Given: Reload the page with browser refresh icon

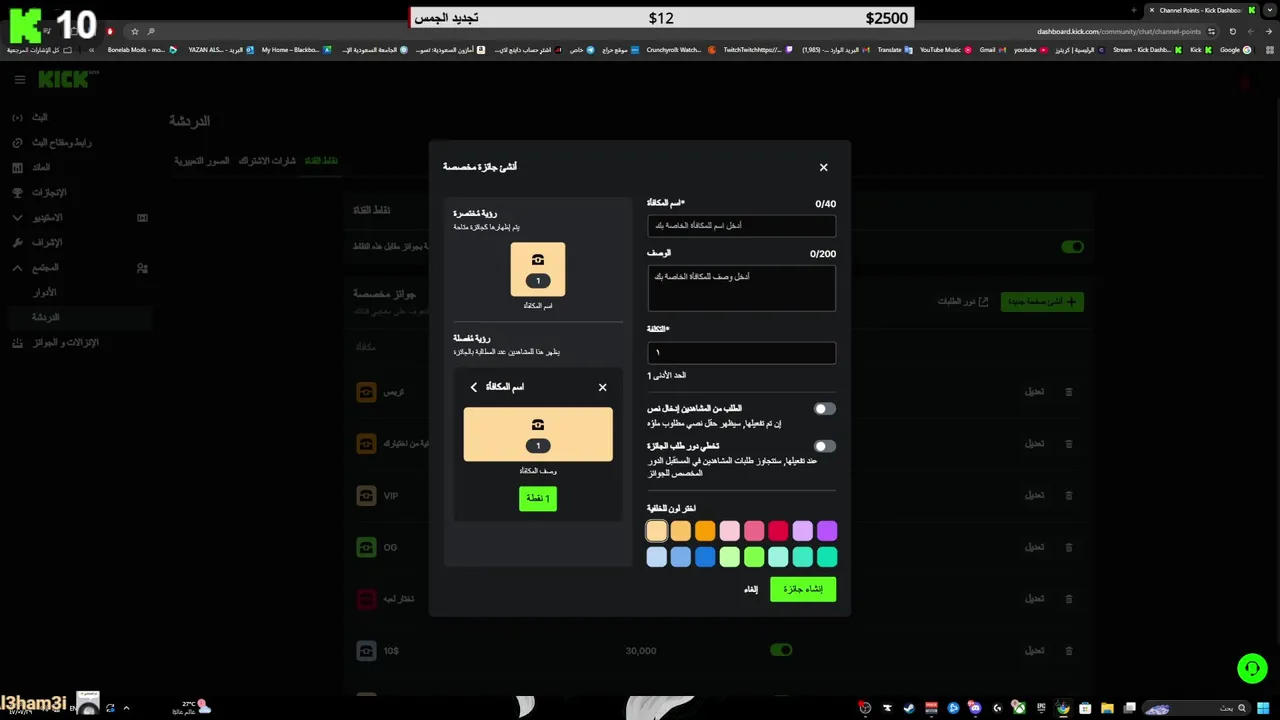Looking at the screenshot, I should coord(1233,31).
